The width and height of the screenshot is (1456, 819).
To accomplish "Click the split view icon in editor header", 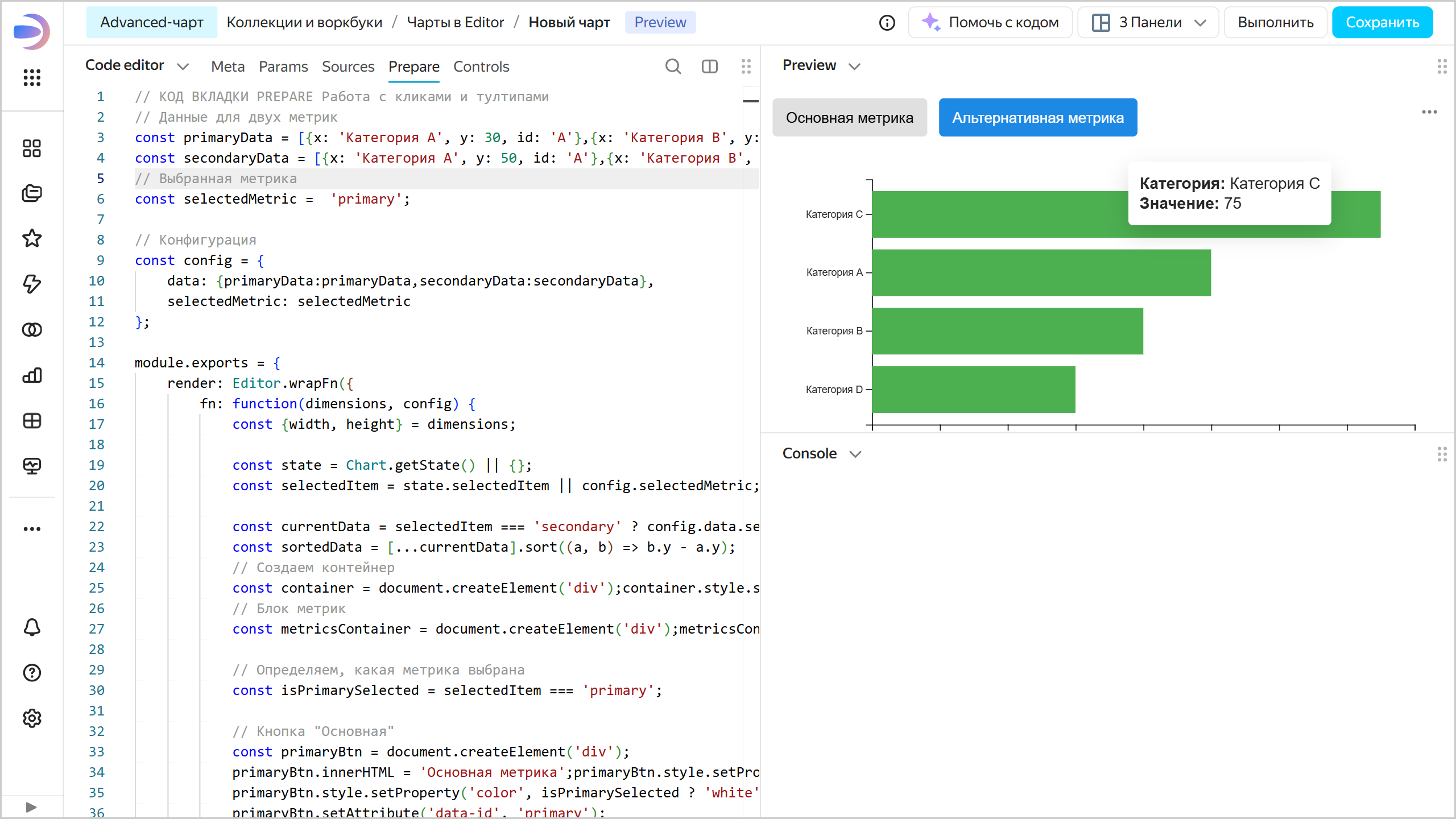I will [x=709, y=67].
